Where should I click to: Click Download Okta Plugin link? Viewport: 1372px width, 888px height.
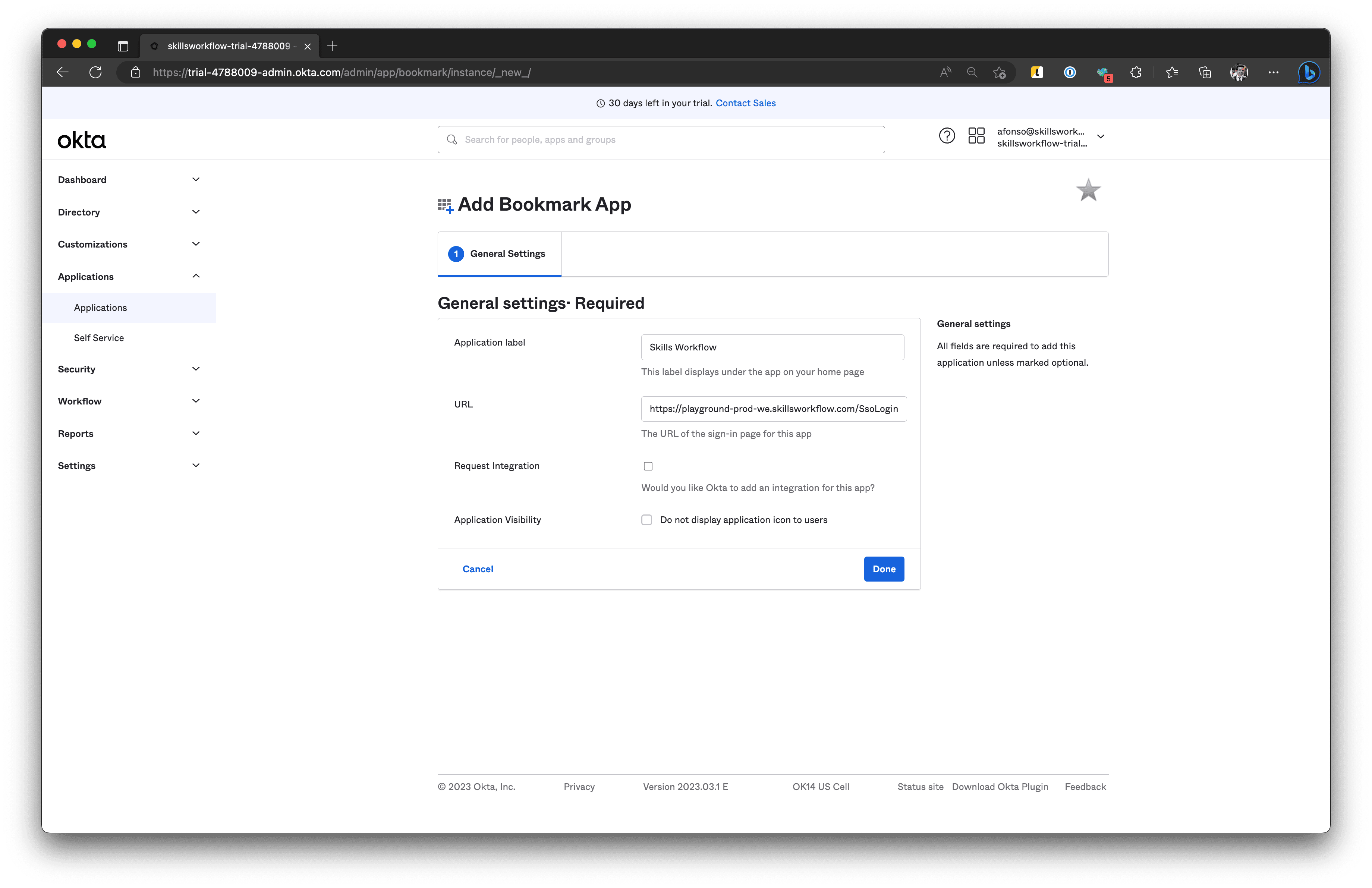pyautogui.click(x=1000, y=787)
